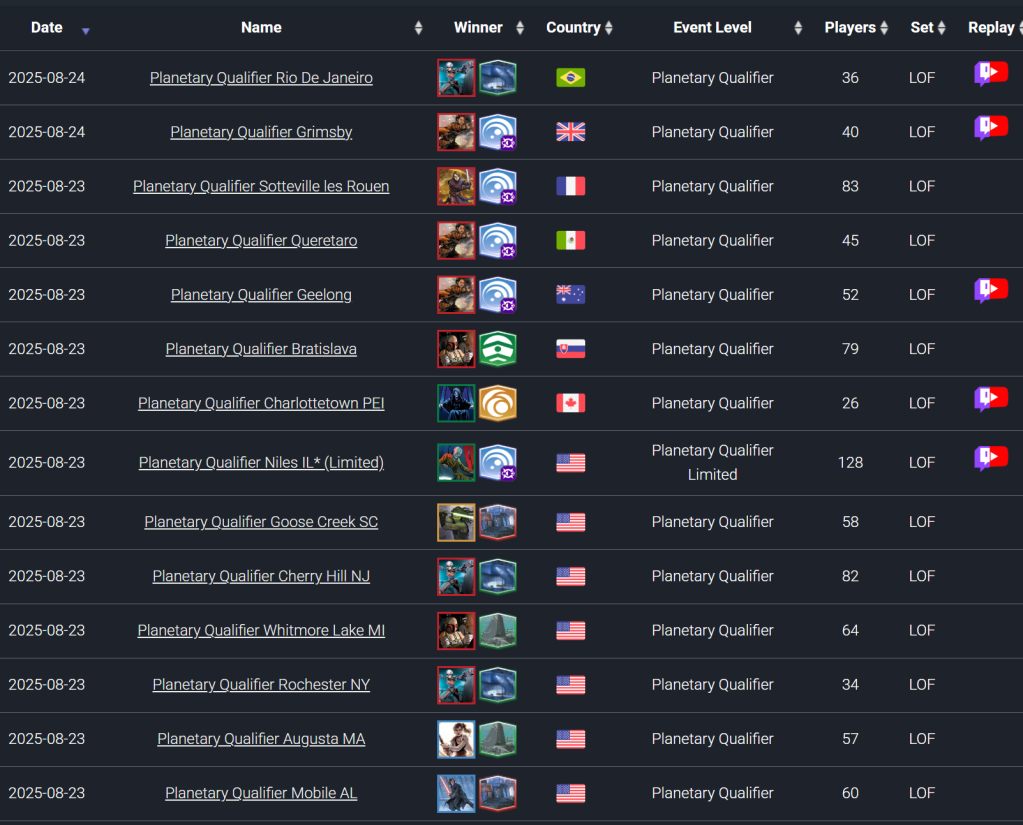
Task: Click winner leader icon in Goose Creek row
Action: [x=456, y=522]
